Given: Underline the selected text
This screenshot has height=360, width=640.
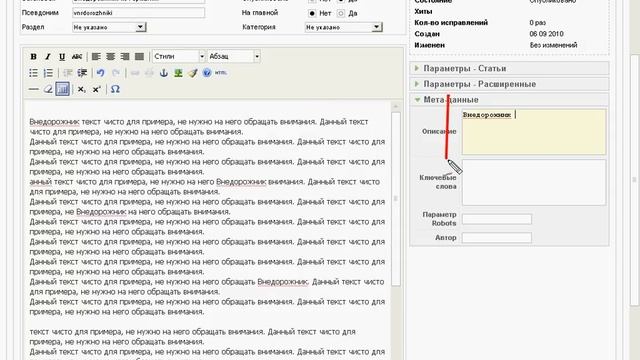Looking at the screenshot, I should point(62,57).
